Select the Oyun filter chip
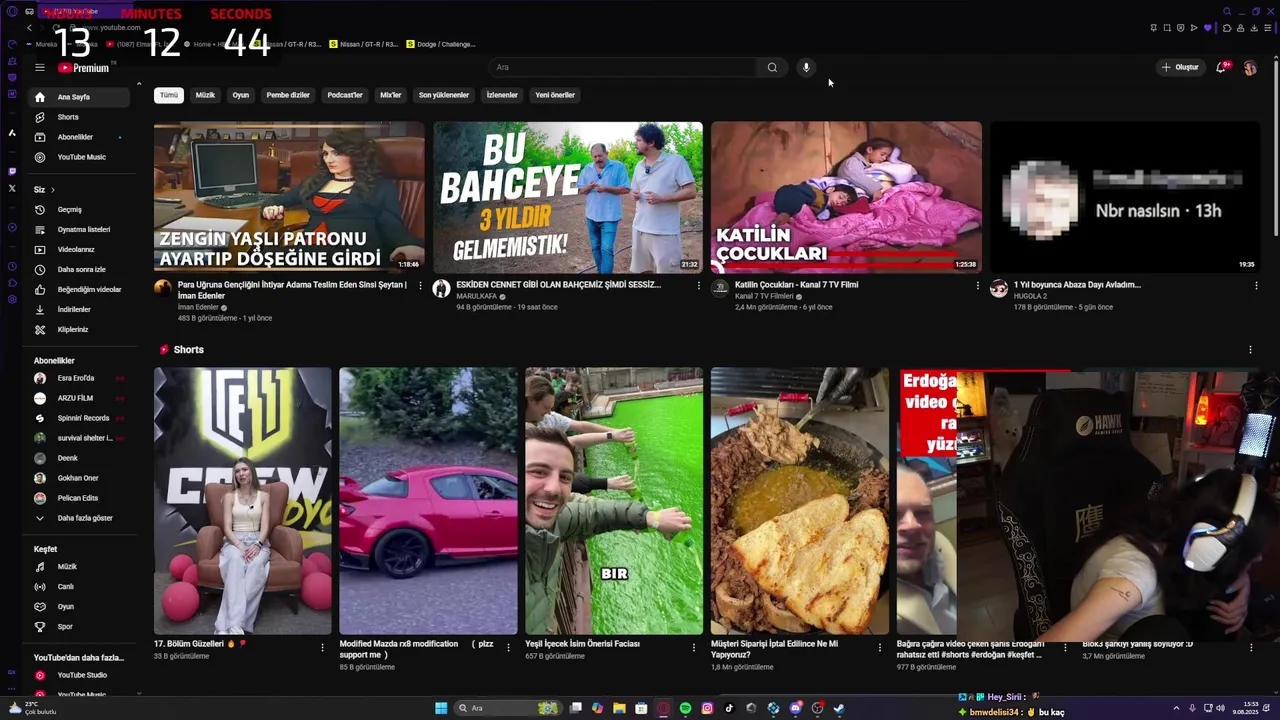 241,95
